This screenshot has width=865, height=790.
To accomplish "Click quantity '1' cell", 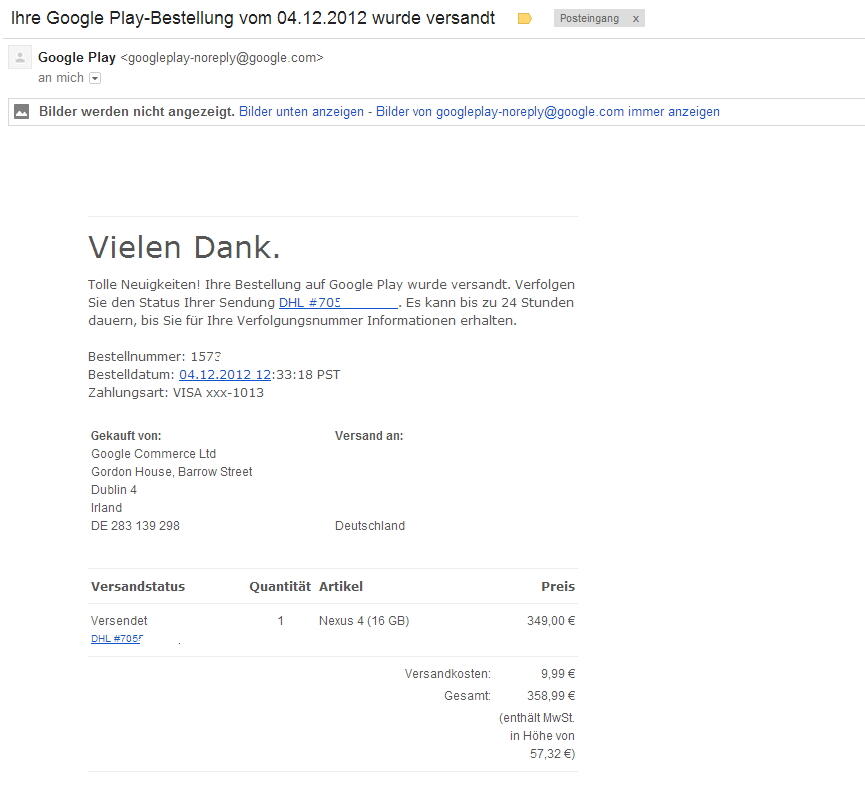I will 280,621.
